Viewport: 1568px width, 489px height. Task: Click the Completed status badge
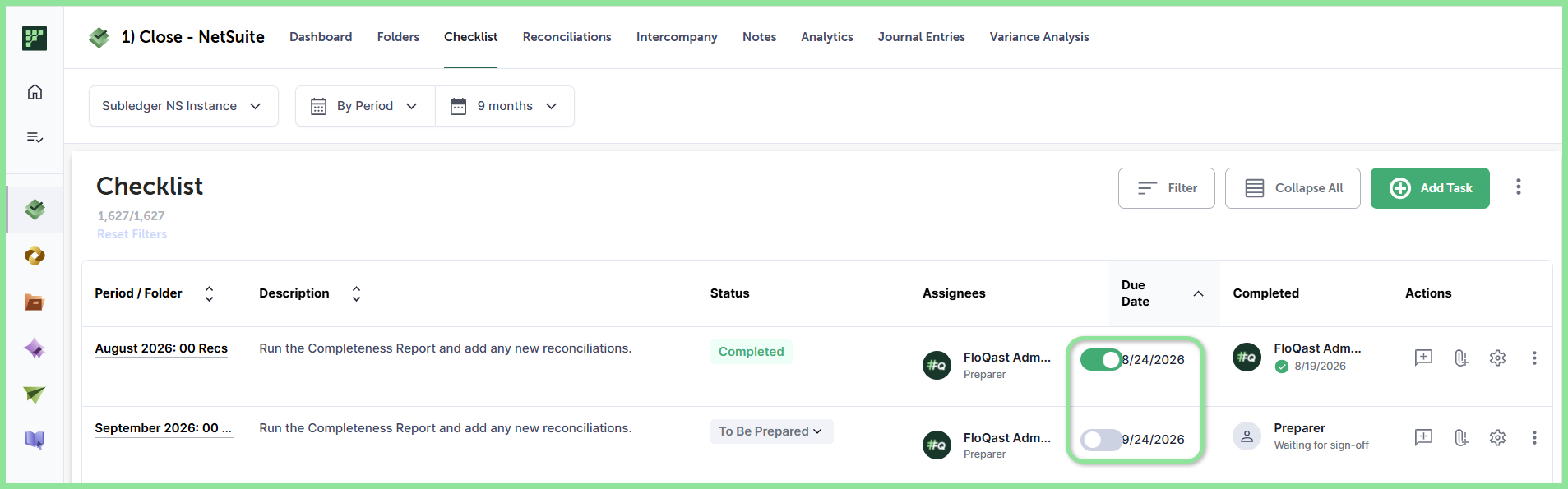click(x=752, y=352)
